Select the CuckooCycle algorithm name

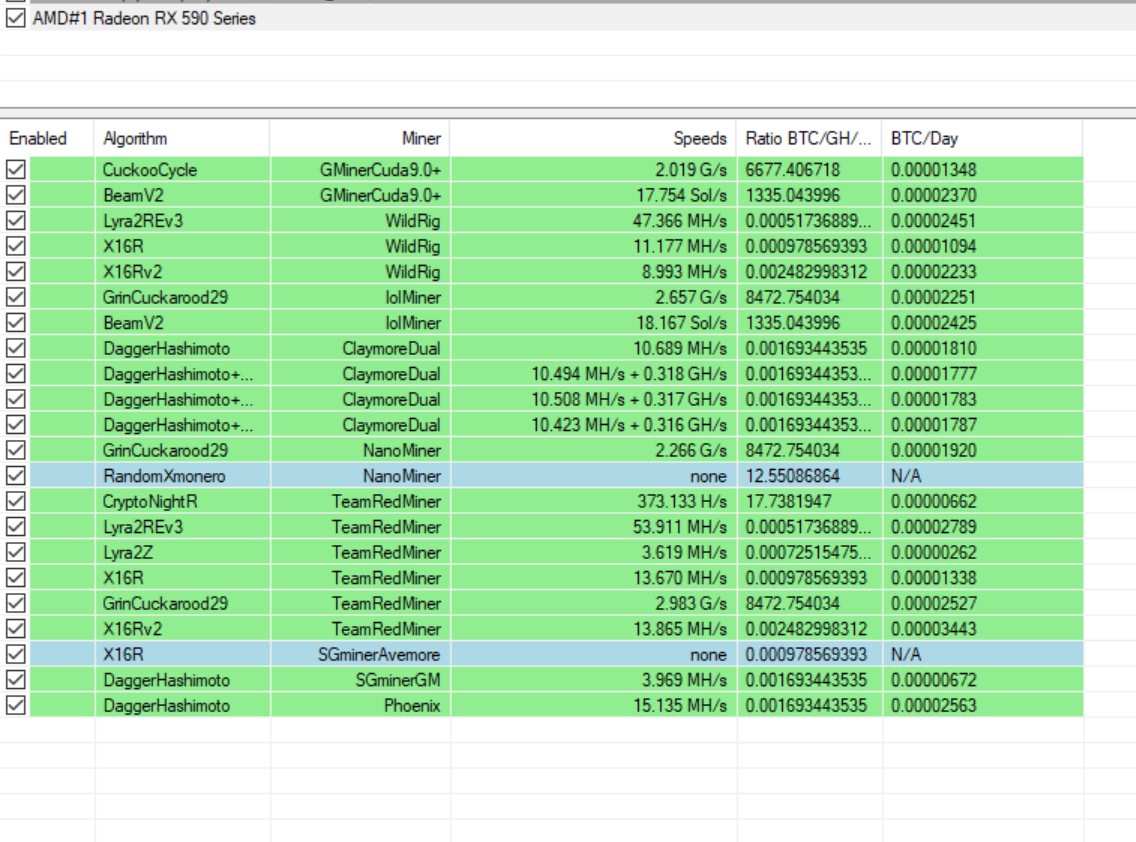pos(149,170)
